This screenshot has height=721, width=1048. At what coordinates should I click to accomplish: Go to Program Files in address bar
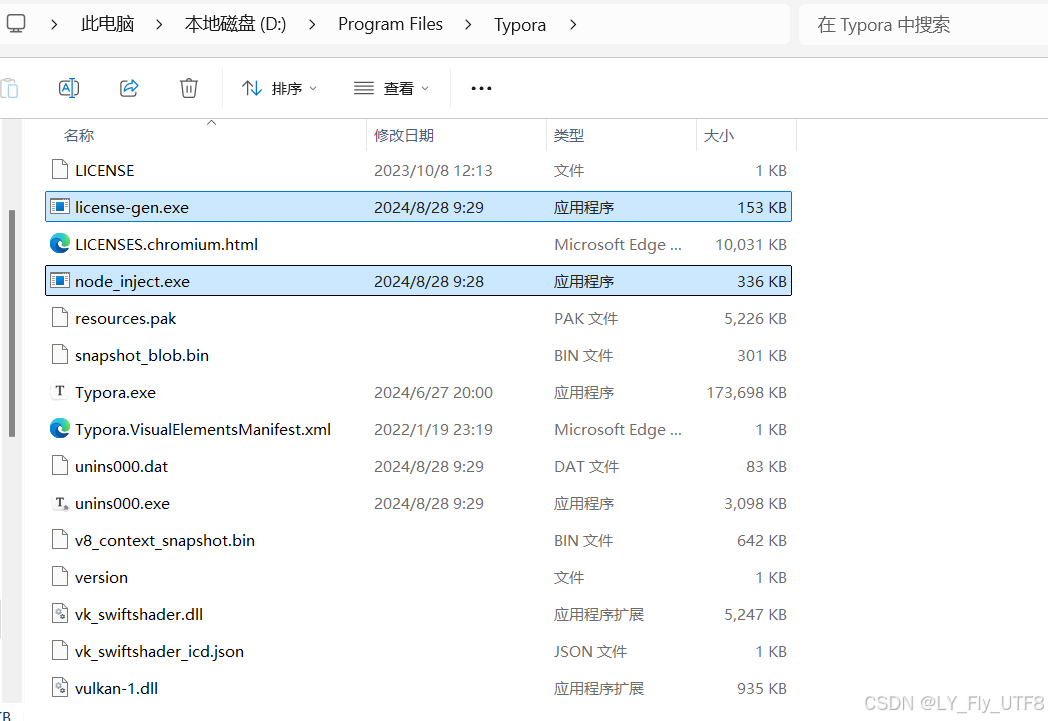click(x=390, y=24)
